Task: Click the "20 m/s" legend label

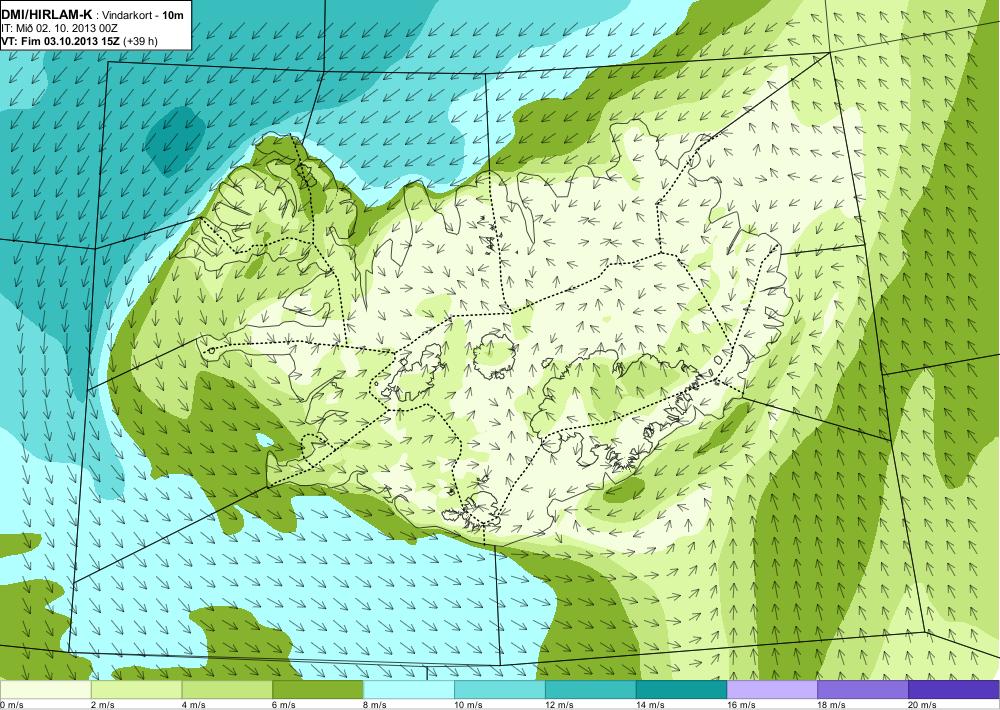Action: pos(923,705)
